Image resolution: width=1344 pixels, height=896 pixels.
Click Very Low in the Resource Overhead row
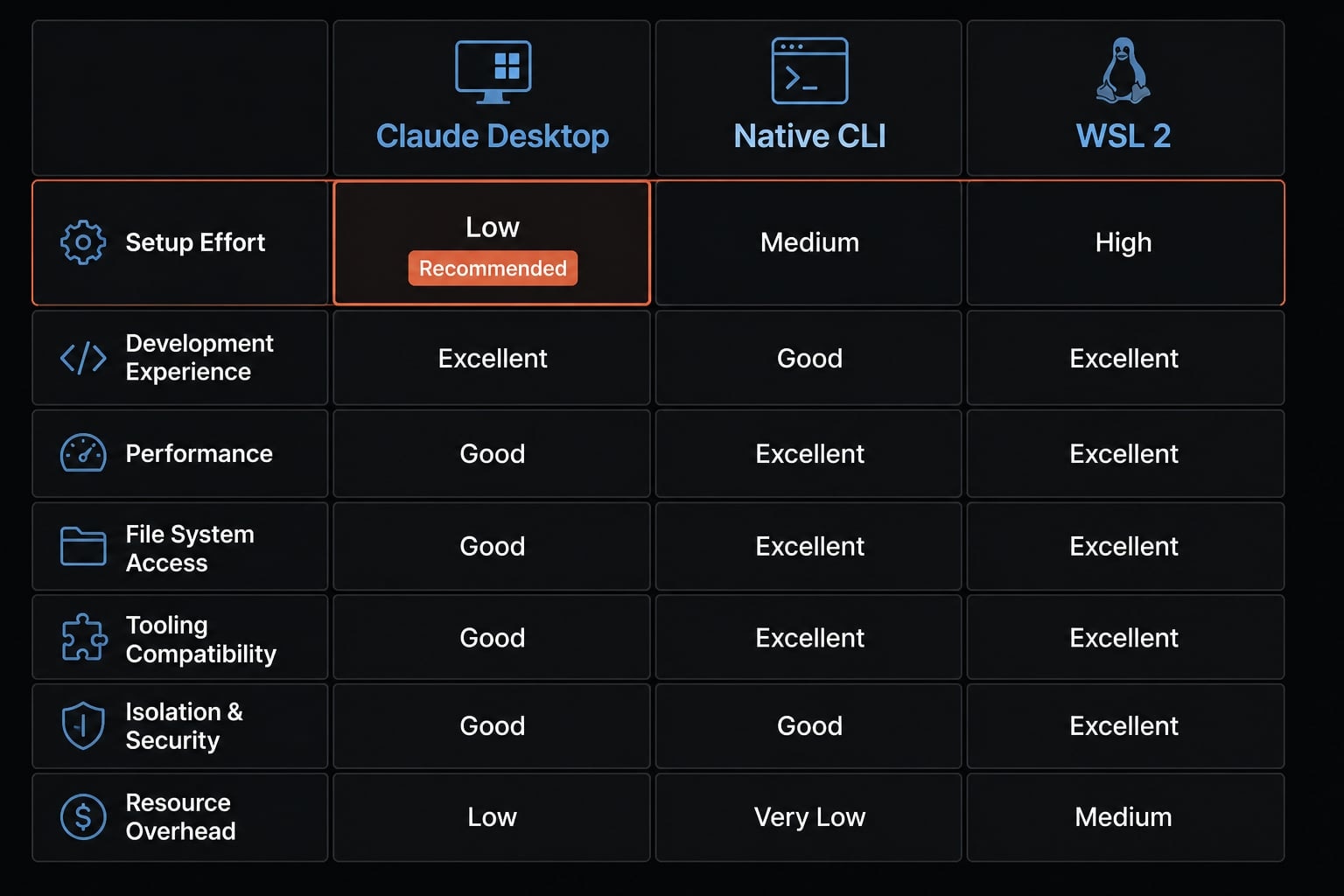(809, 816)
